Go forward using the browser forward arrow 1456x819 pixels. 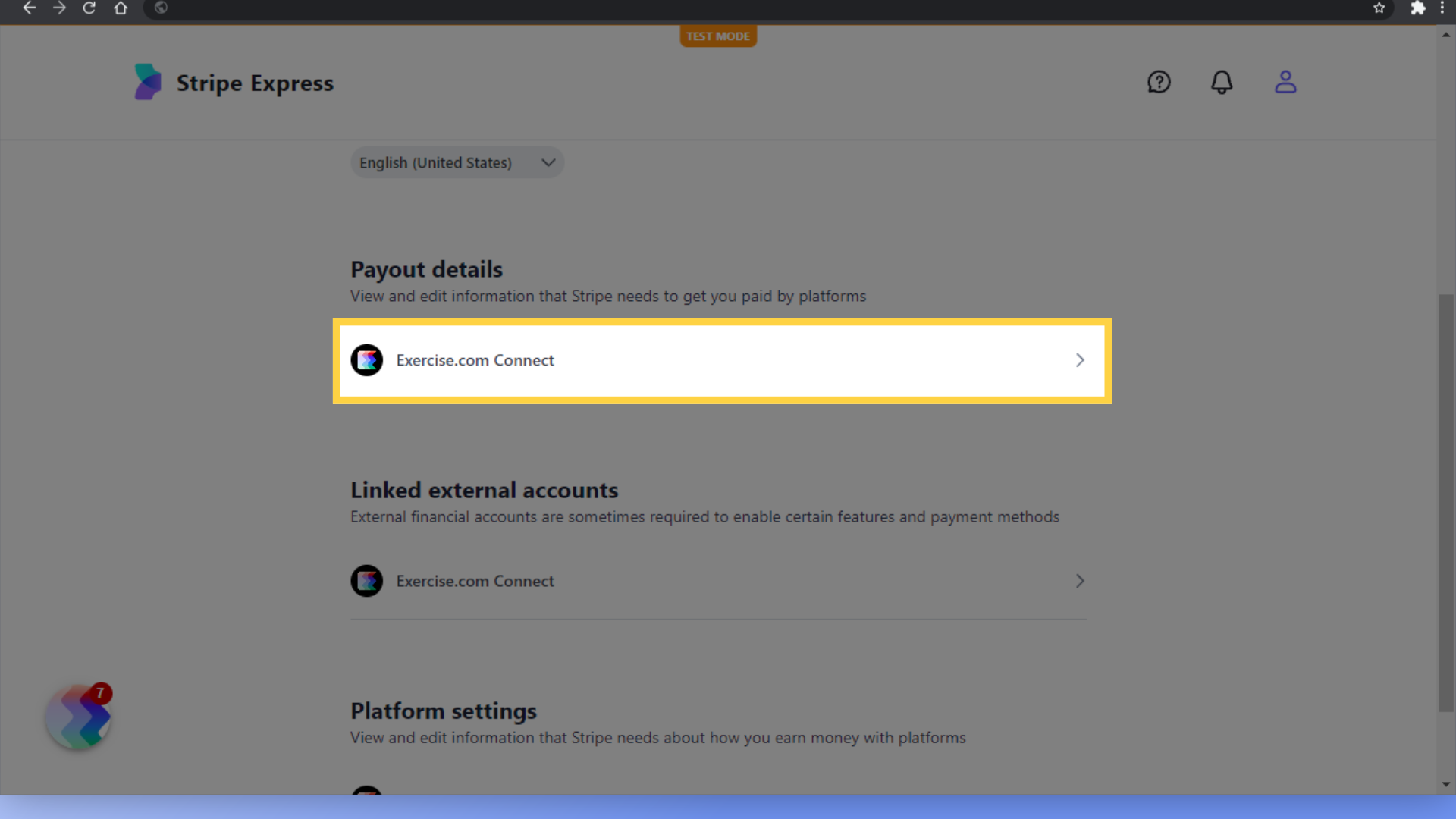point(59,8)
